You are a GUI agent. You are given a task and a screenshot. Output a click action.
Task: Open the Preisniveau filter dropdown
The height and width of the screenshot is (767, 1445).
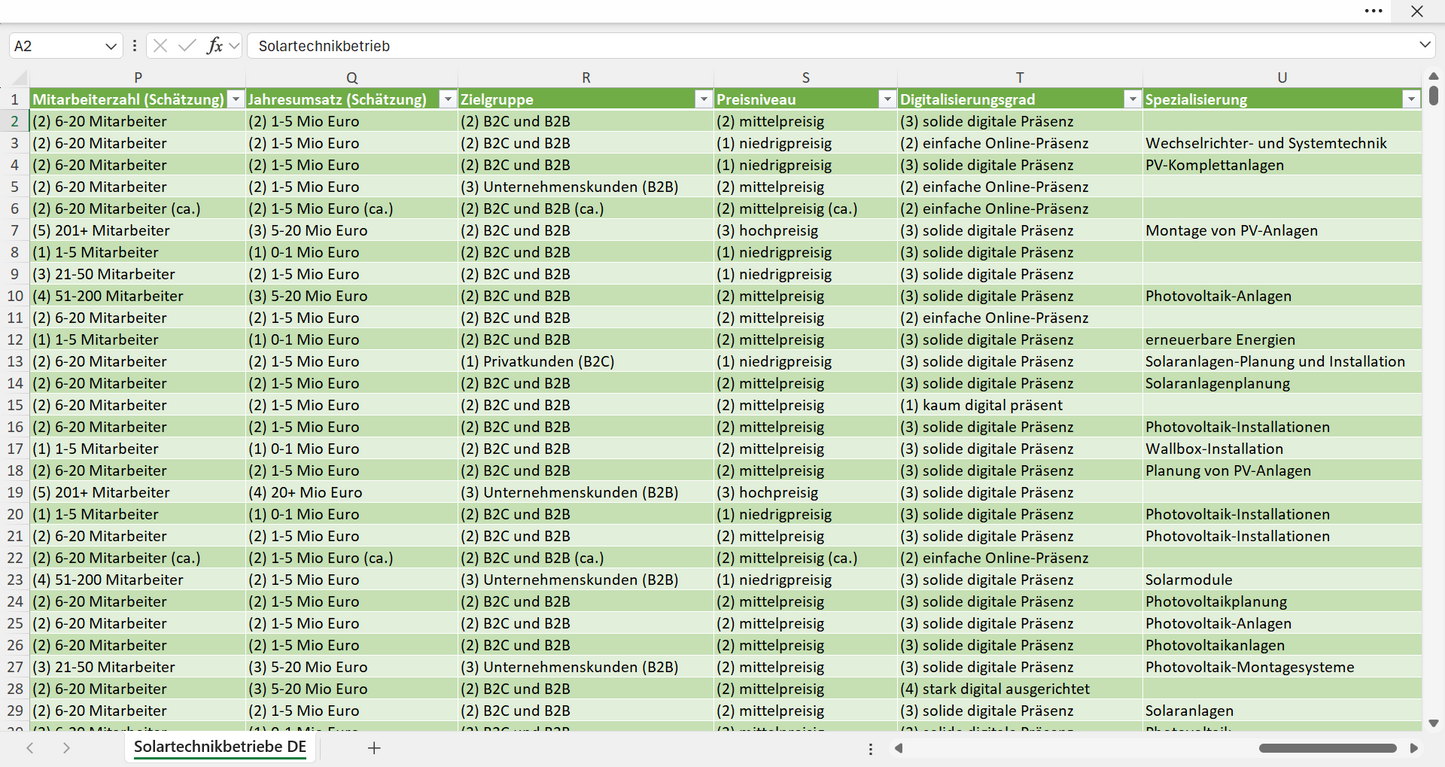pos(887,99)
